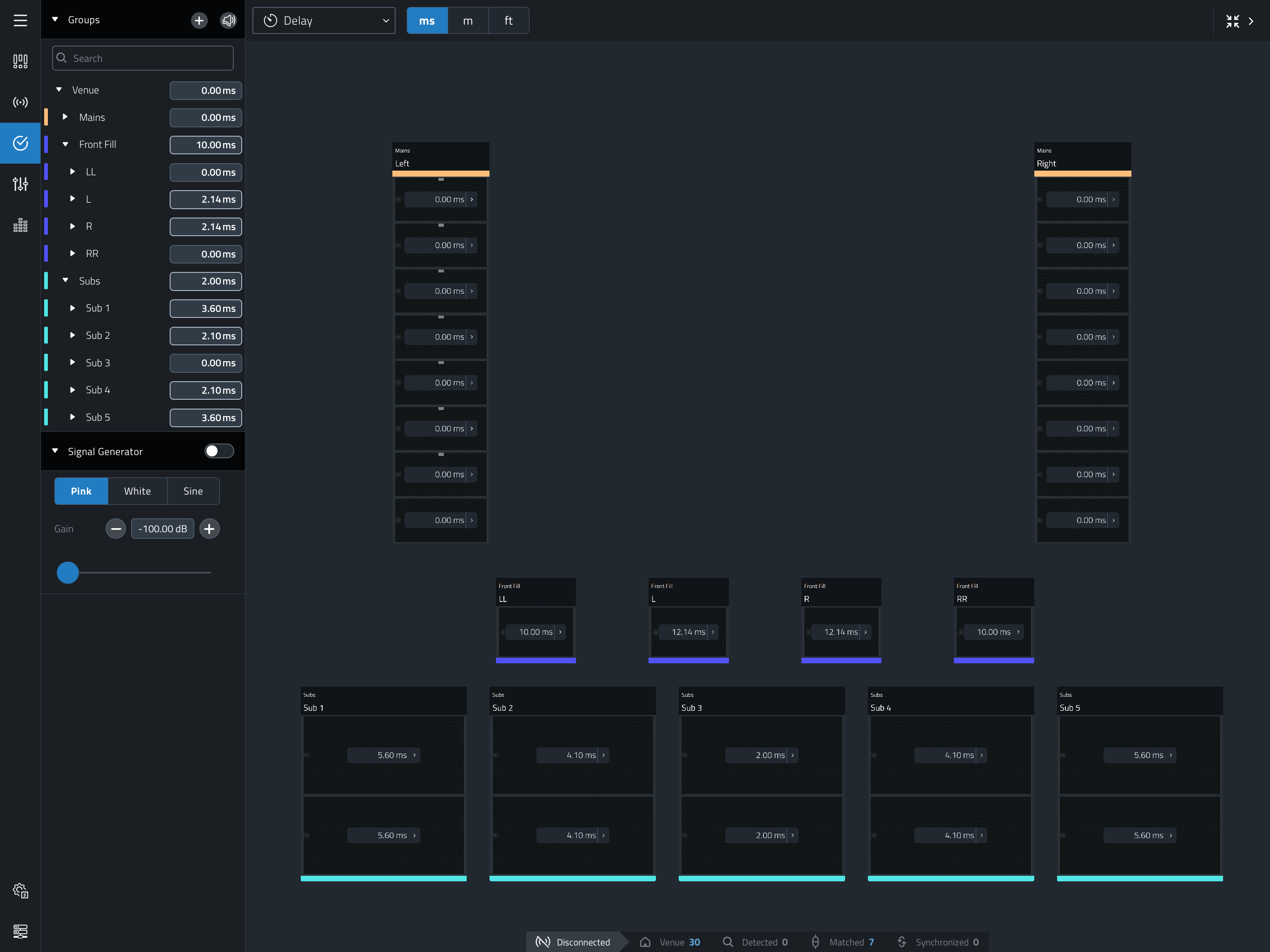This screenshot has width=1270, height=952.
Task: Click the Venue home status icon
Action: coord(645,942)
